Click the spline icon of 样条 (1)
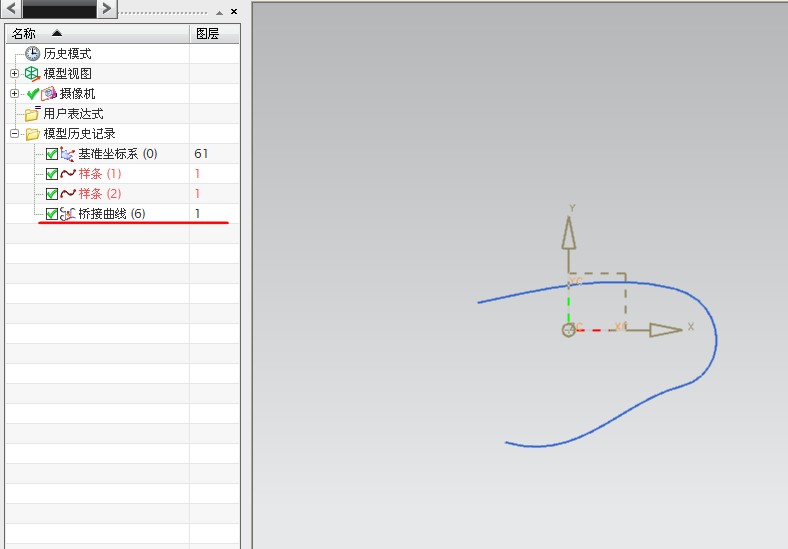The width and height of the screenshot is (788, 549). [x=68, y=174]
